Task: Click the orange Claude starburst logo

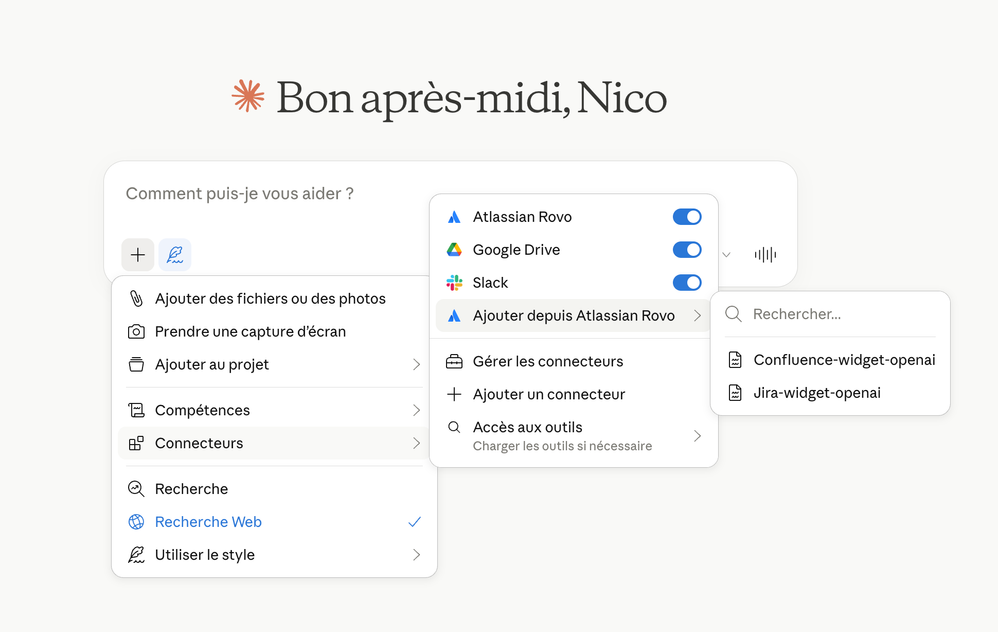Action: pos(248,96)
